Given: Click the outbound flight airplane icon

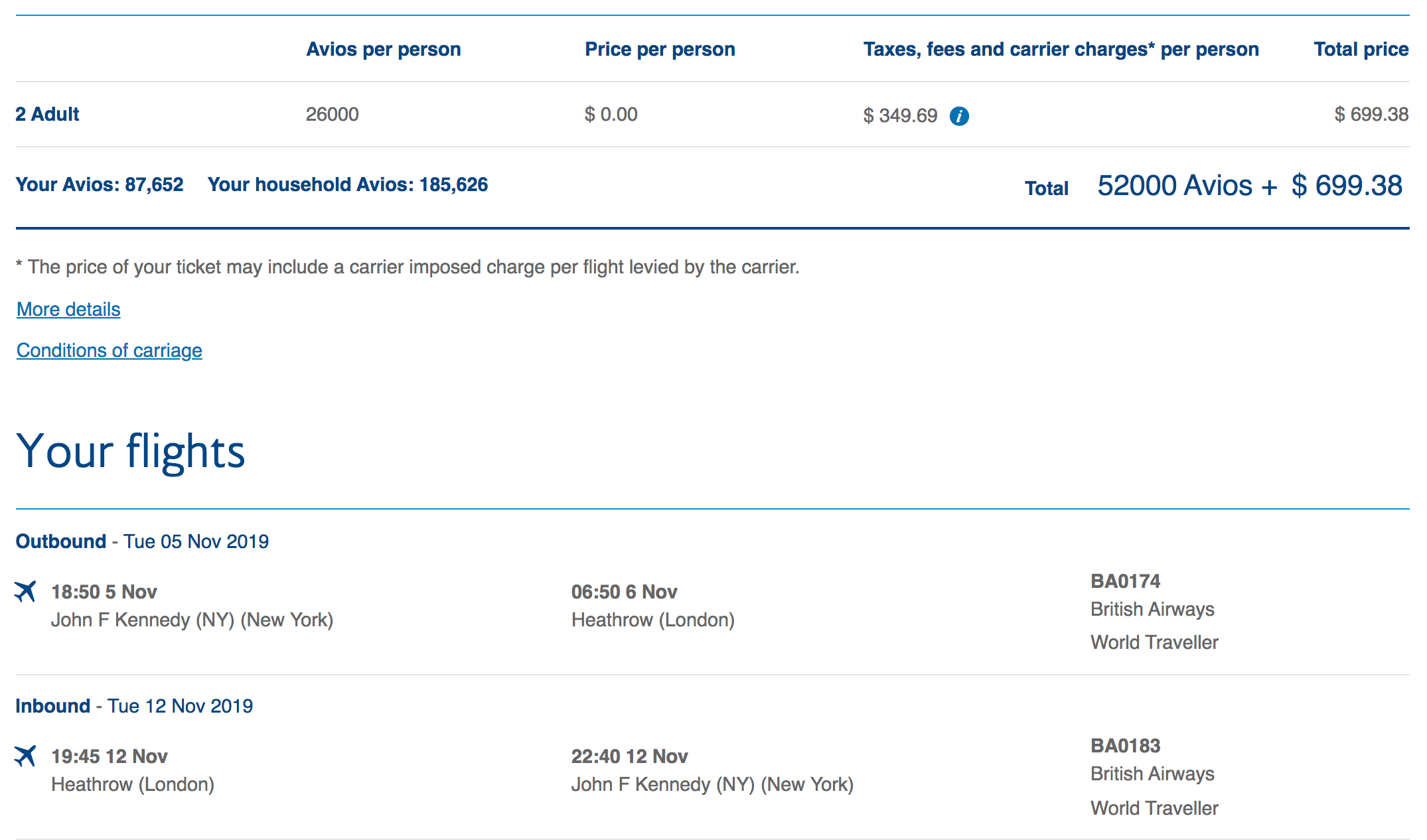Looking at the screenshot, I should coord(25,591).
